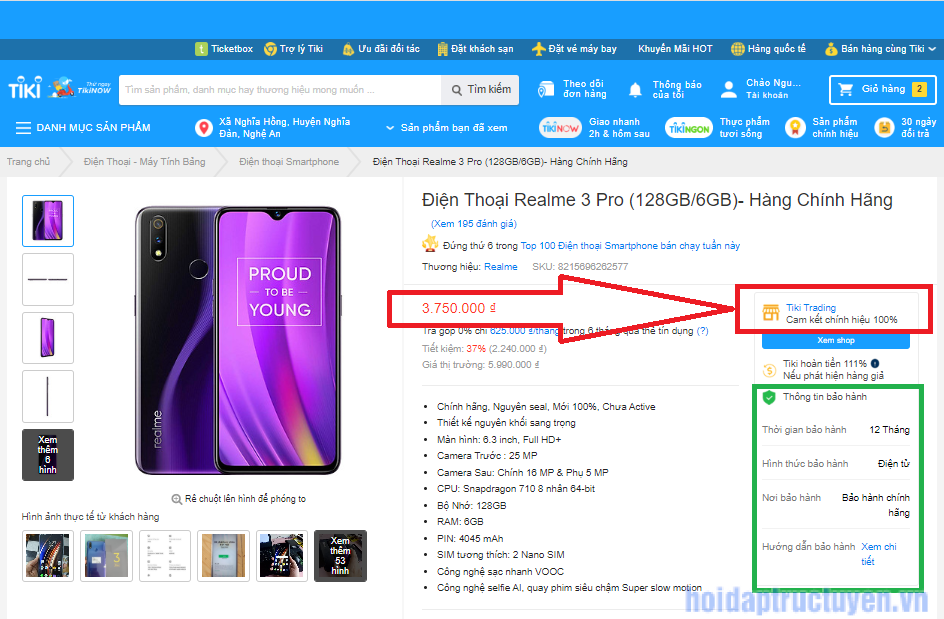Focus the product search input field

pyautogui.click(x=281, y=90)
